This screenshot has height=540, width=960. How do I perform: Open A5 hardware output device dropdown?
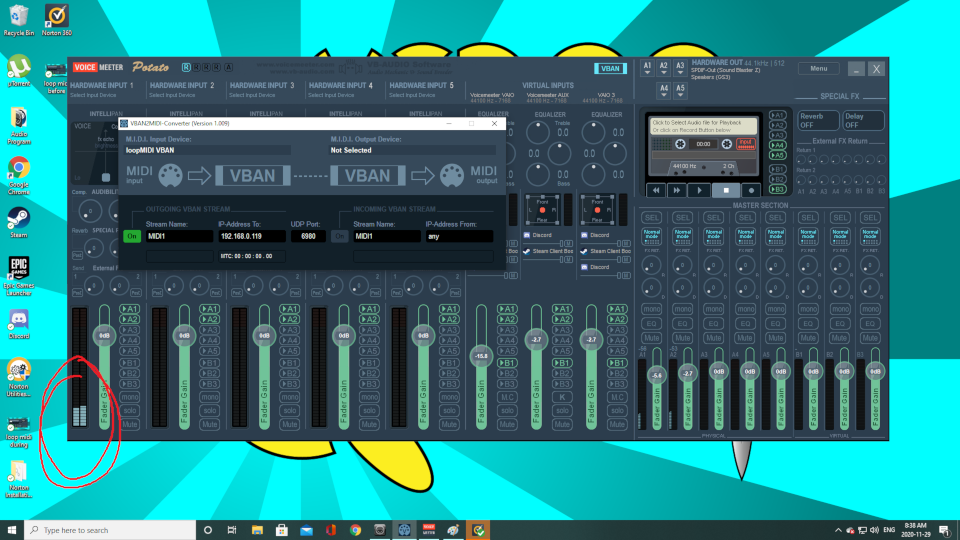click(680, 91)
